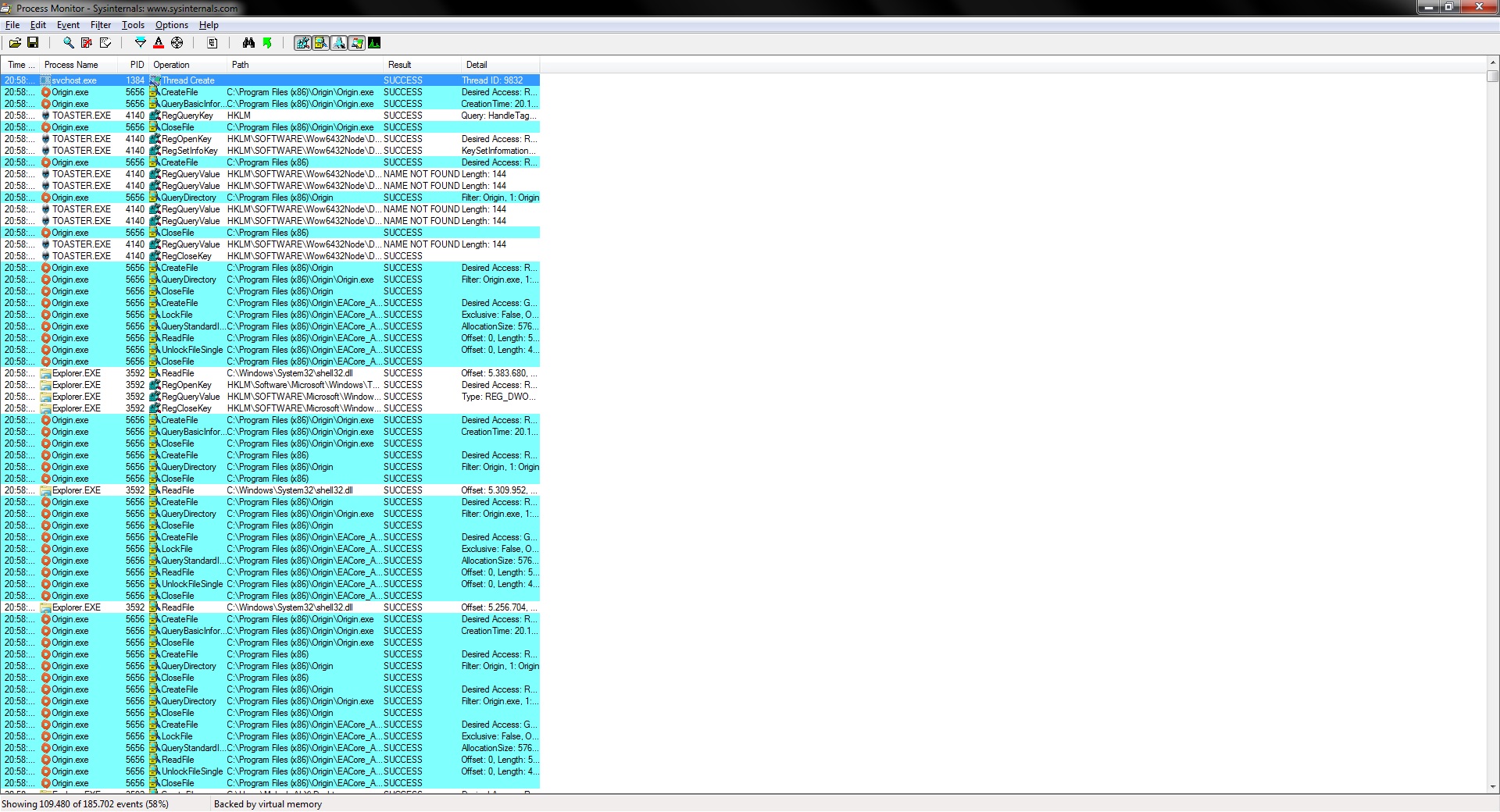Open the Help menu
This screenshot has width=1500, height=812.
pos(209,25)
